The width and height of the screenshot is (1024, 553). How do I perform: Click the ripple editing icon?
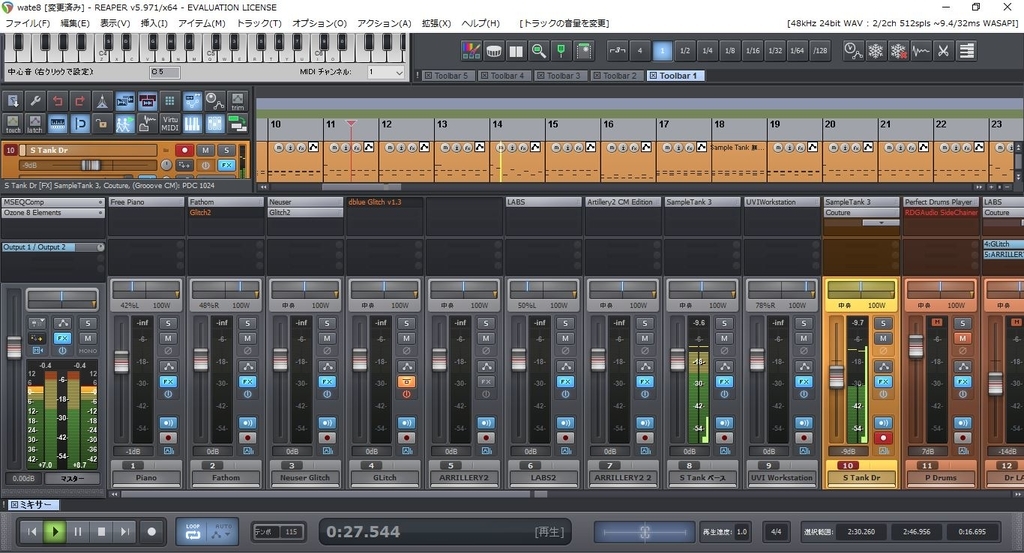pos(238,123)
